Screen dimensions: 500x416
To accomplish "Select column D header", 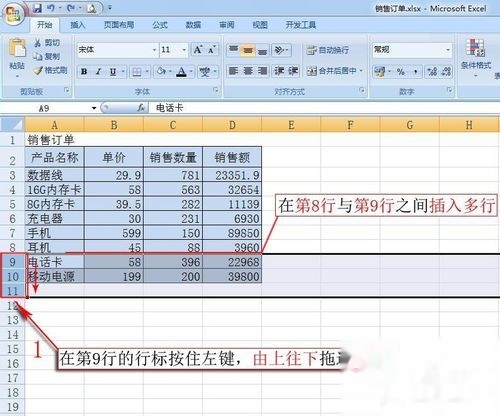I will click(x=232, y=125).
